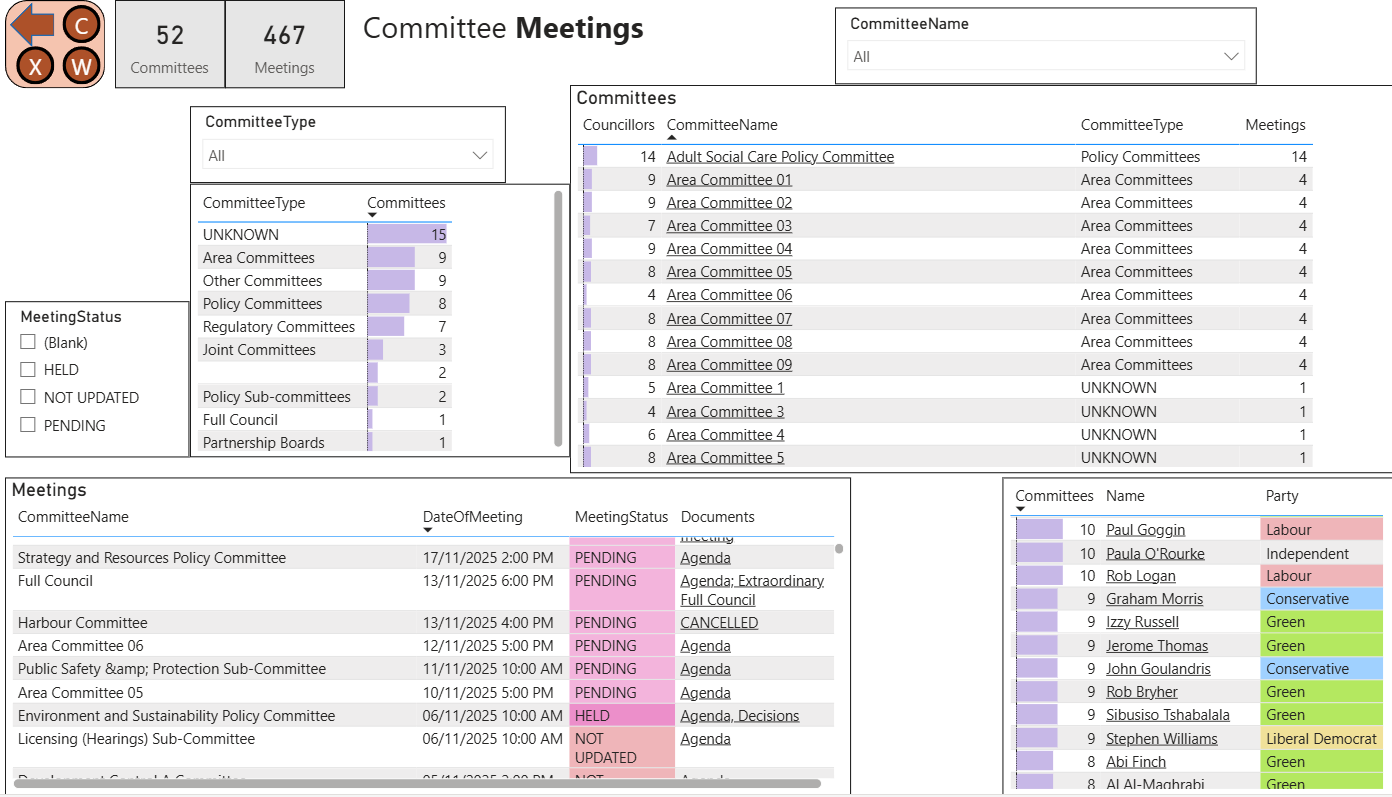
Task: Open the CommitteeName dropdown
Action: (x=1045, y=57)
